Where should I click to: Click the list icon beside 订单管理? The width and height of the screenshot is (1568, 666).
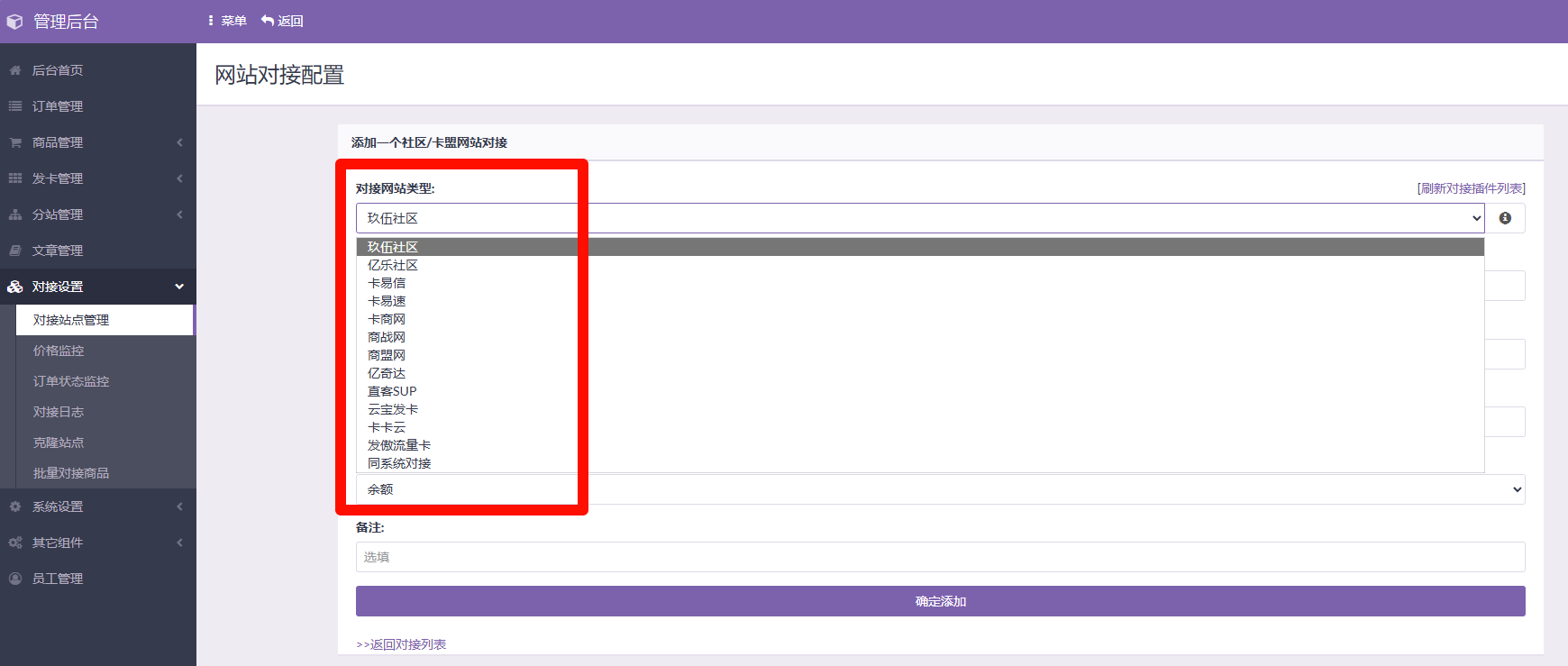pyautogui.click(x=15, y=106)
